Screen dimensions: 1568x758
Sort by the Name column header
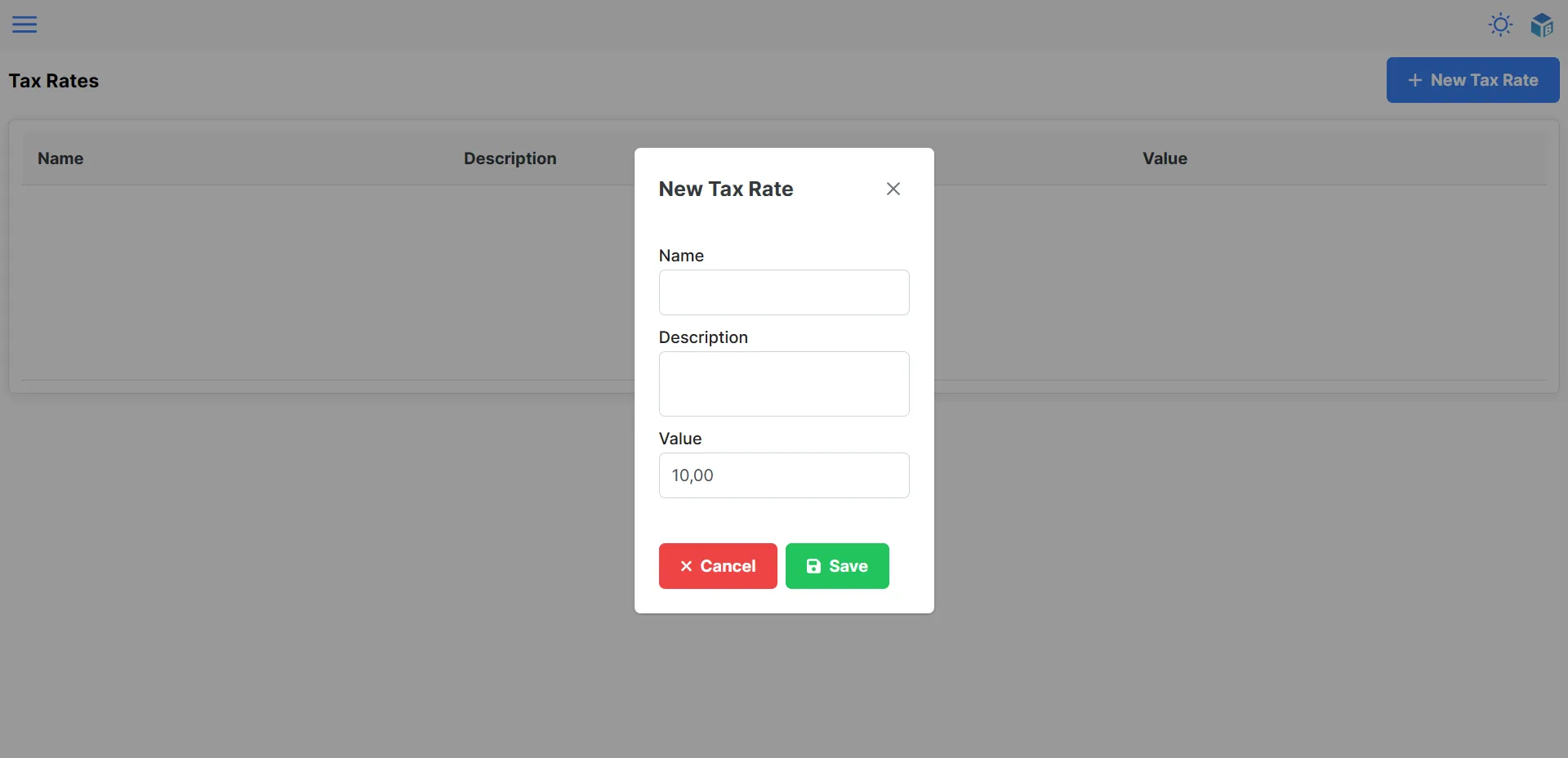(x=60, y=158)
